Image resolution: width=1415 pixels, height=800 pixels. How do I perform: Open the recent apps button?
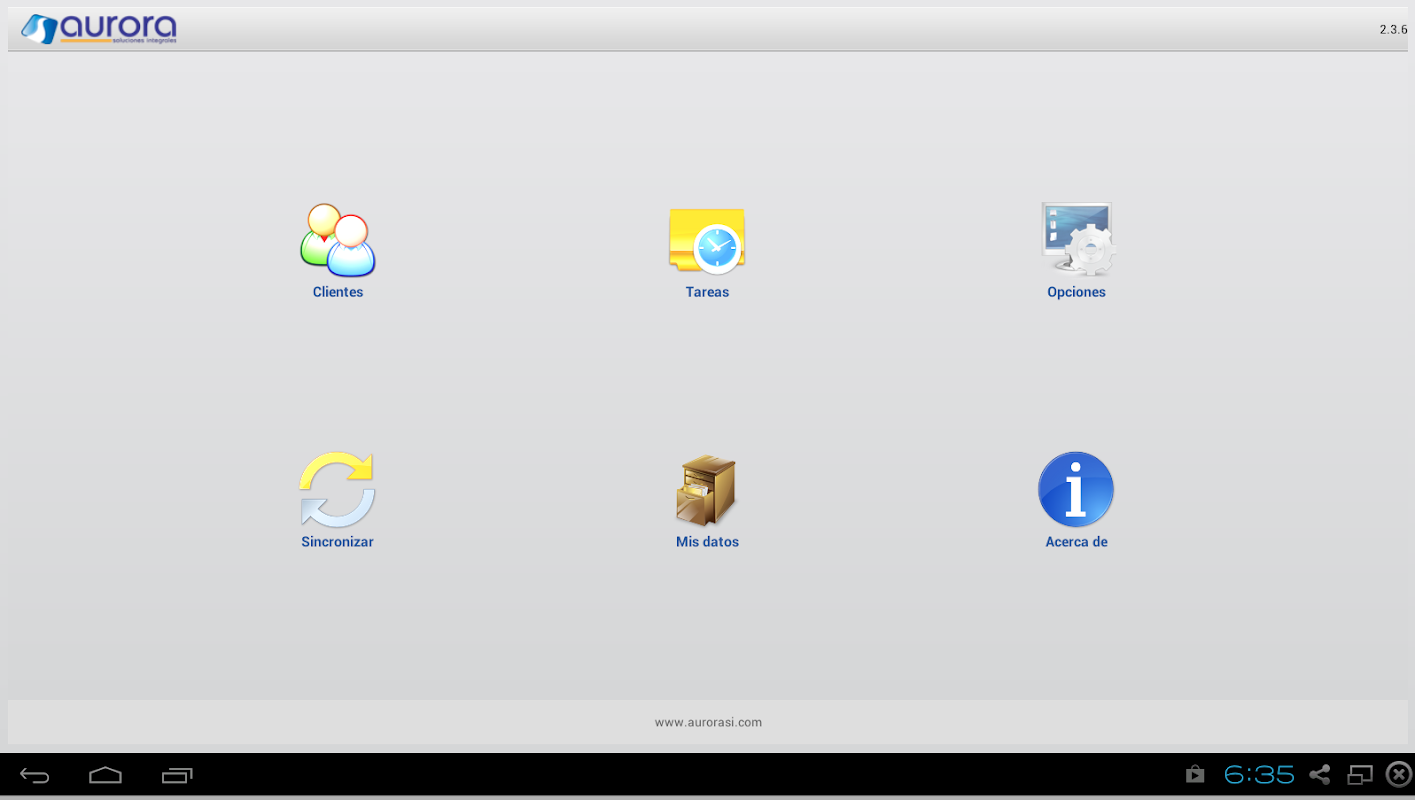click(177, 775)
